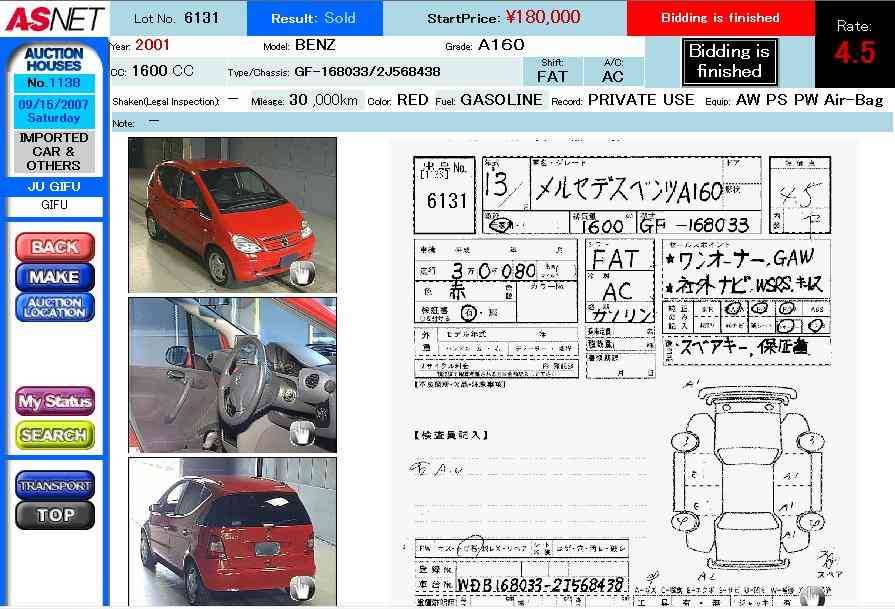Click the 1600 CC value
This screenshot has height=609, width=895.
tap(163, 71)
